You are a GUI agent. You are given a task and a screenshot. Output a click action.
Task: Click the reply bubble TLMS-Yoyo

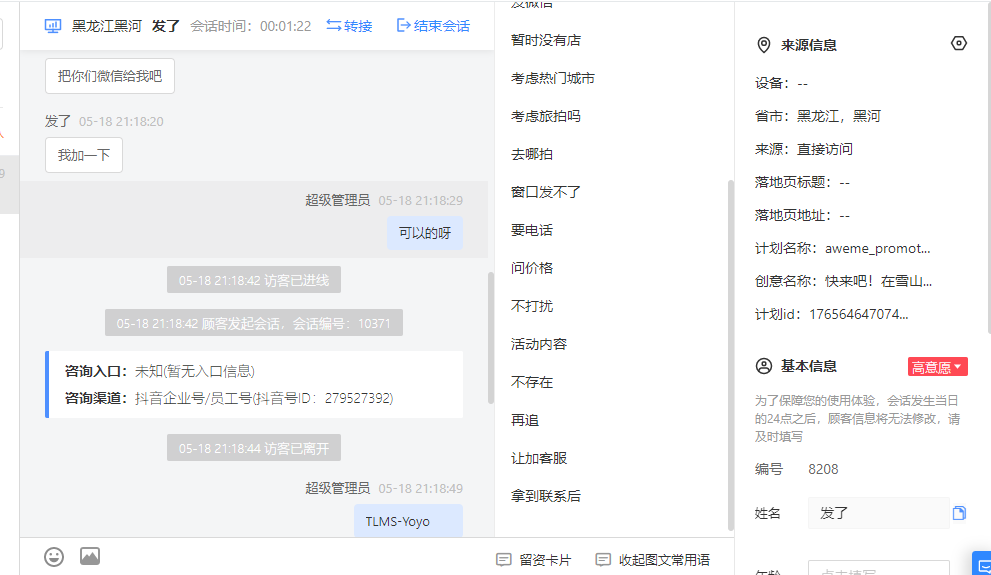click(x=408, y=521)
